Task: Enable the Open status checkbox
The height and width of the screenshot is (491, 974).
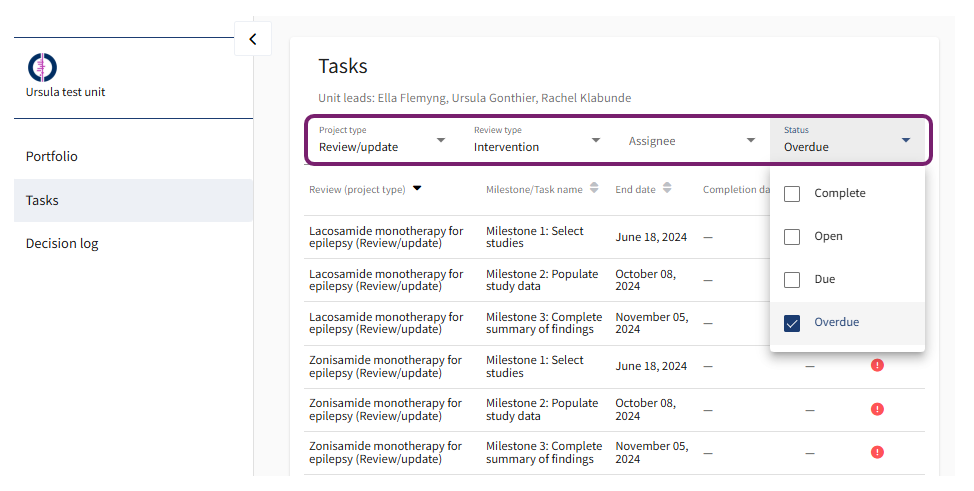Action: point(792,237)
